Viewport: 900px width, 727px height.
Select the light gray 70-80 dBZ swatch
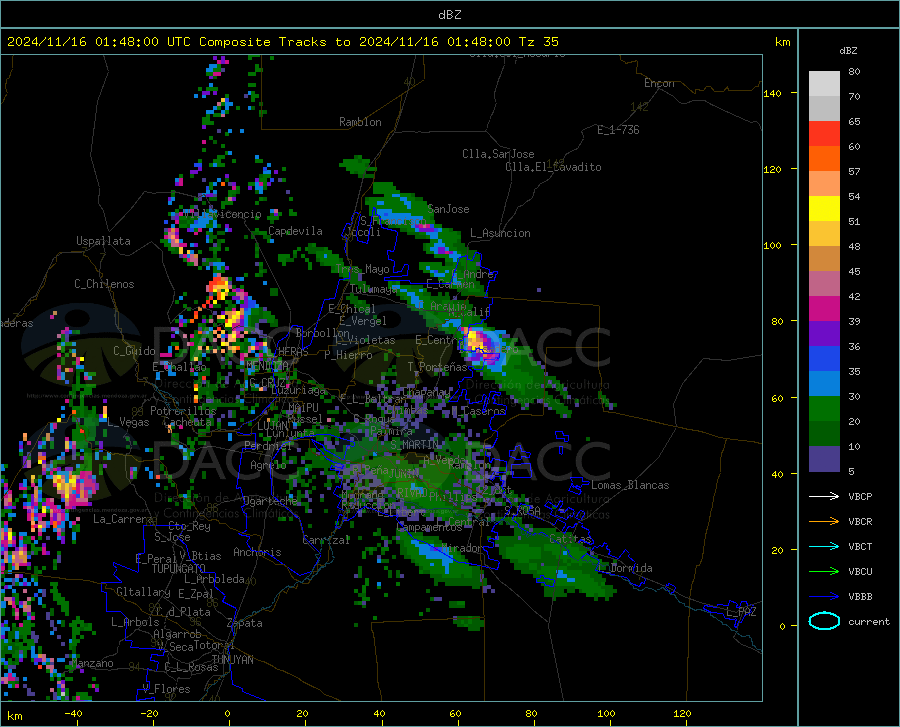pyautogui.click(x=824, y=84)
